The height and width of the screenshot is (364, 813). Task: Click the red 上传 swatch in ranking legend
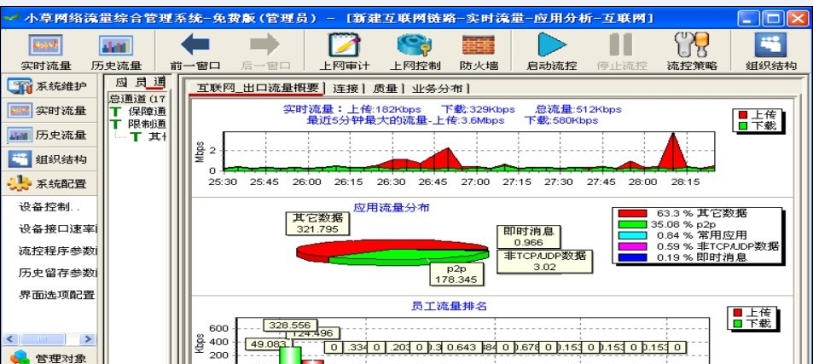[737, 313]
